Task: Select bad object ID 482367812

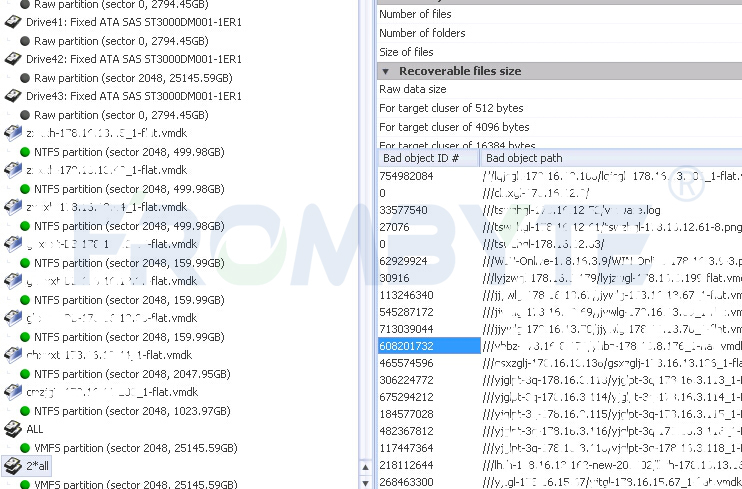Action: pyautogui.click(x=406, y=432)
